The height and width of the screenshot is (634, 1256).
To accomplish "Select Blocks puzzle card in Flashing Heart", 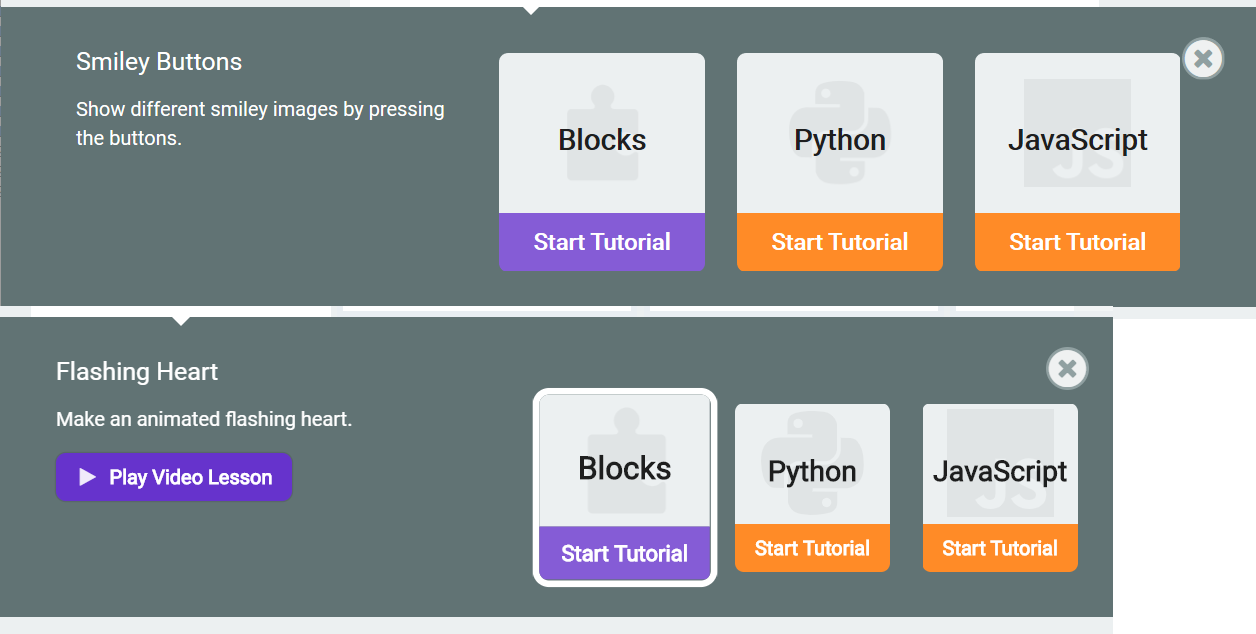I will pyautogui.click(x=625, y=461).
